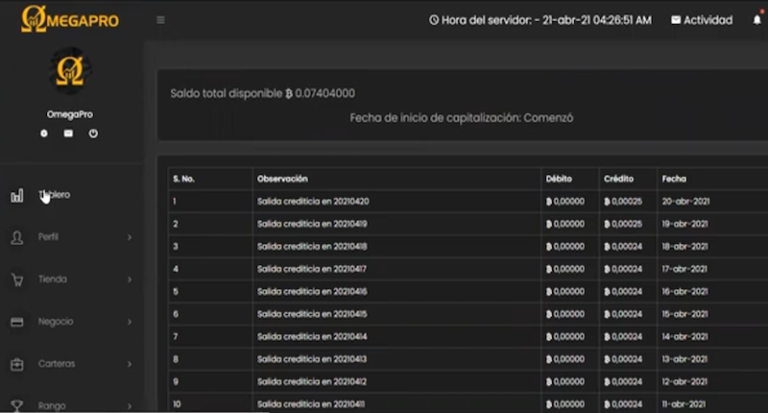Click the Negocio card icon

(17, 322)
